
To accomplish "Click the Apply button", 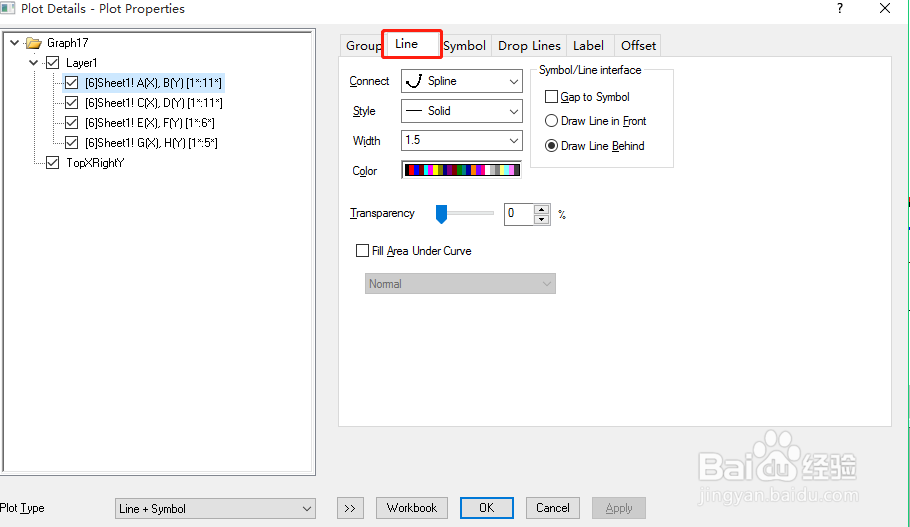I will (x=619, y=508).
